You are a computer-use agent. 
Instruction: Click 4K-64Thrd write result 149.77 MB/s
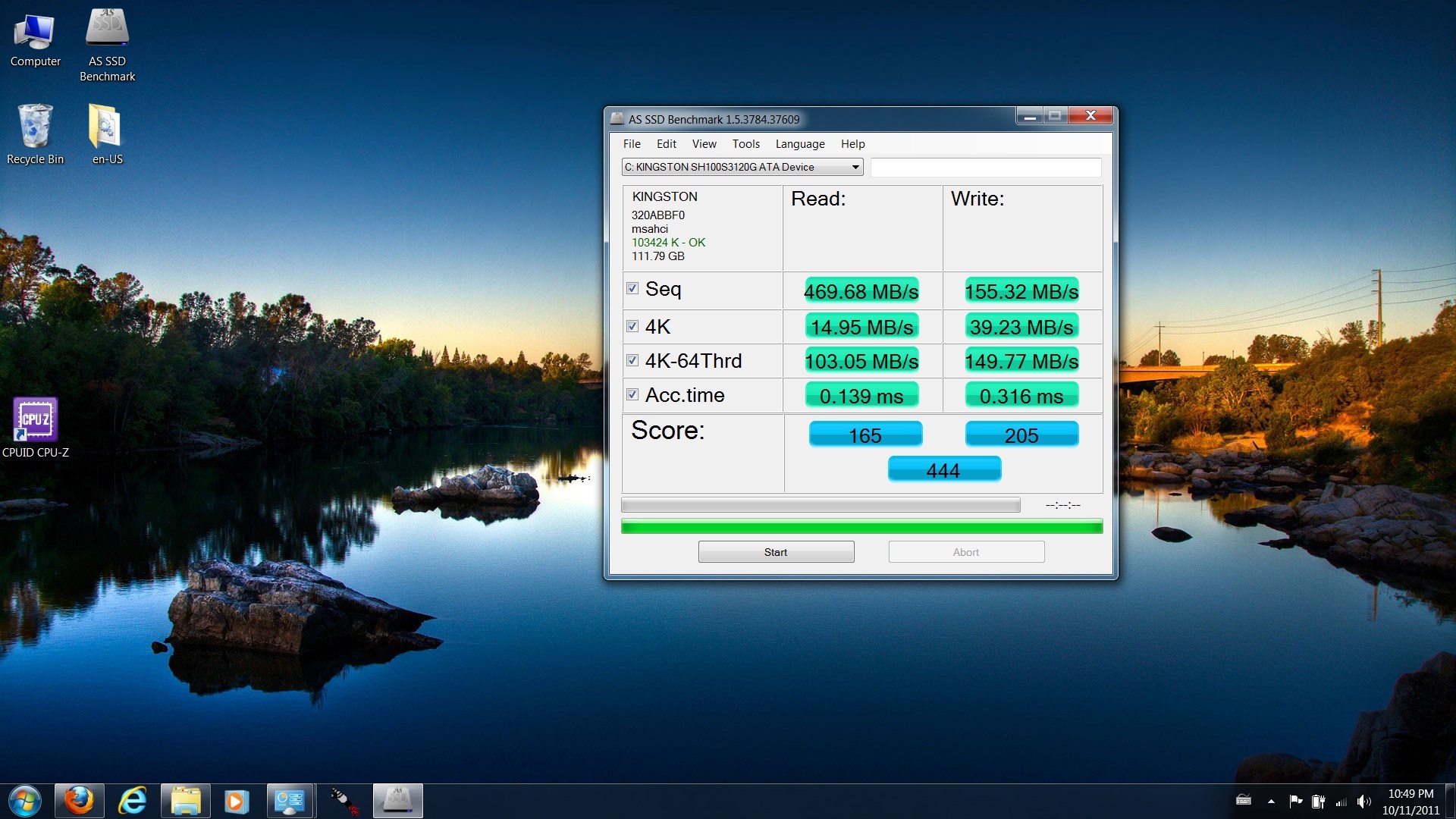(x=1021, y=361)
